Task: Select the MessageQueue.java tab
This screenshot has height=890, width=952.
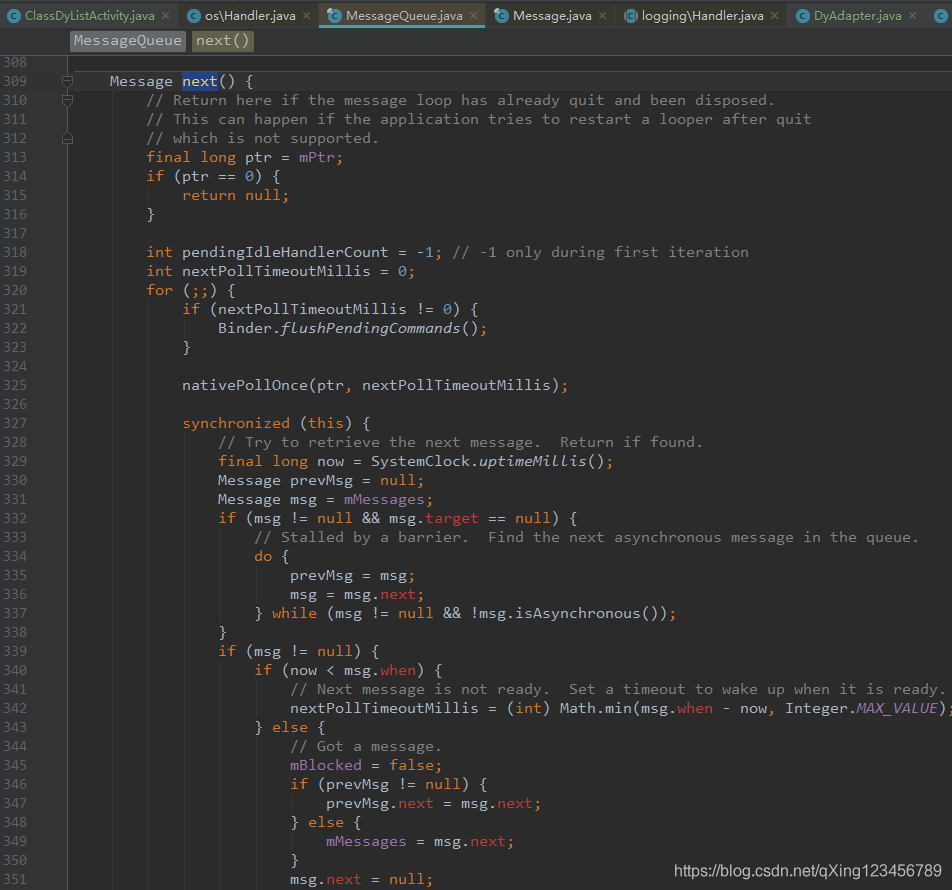Action: coord(404,16)
